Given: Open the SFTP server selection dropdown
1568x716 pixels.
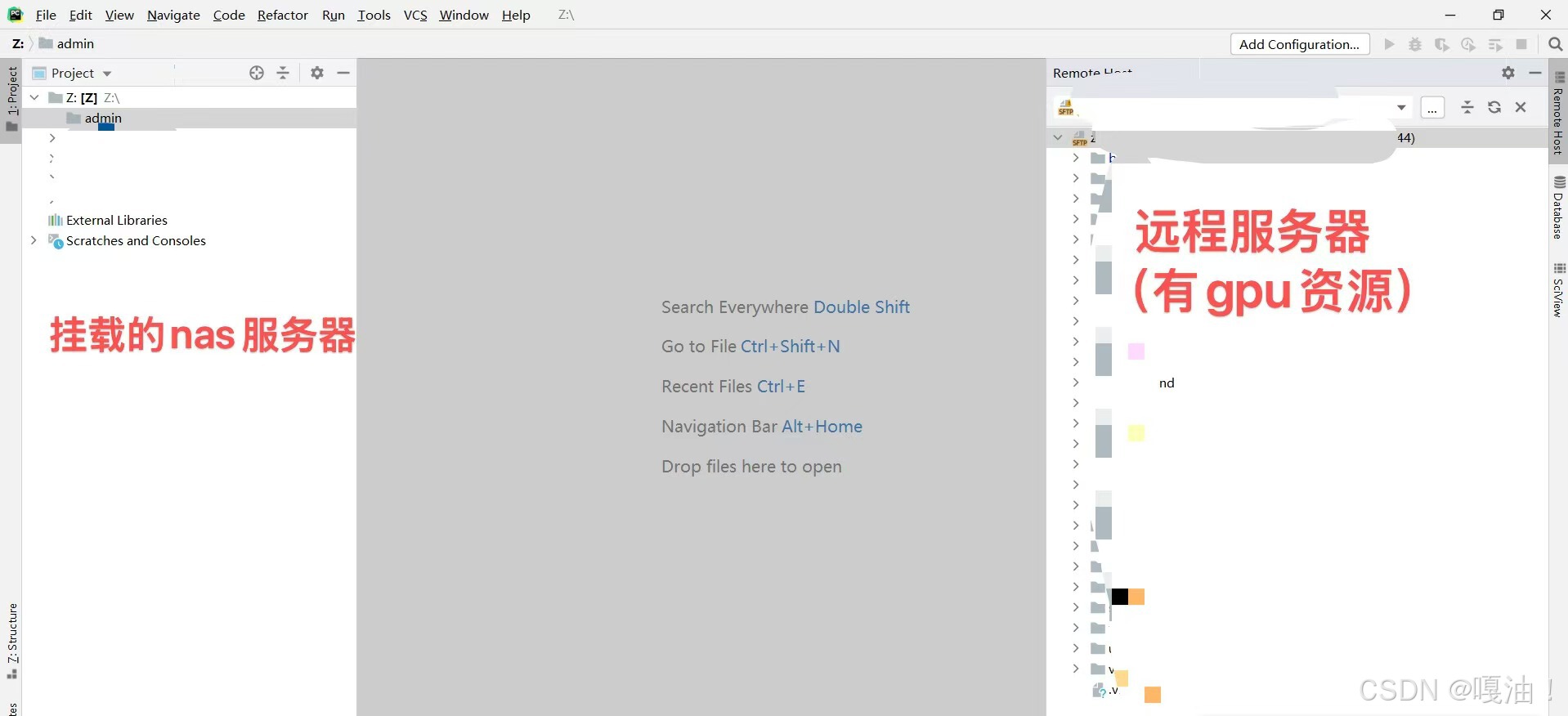Looking at the screenshot, I should (1401, 107).
